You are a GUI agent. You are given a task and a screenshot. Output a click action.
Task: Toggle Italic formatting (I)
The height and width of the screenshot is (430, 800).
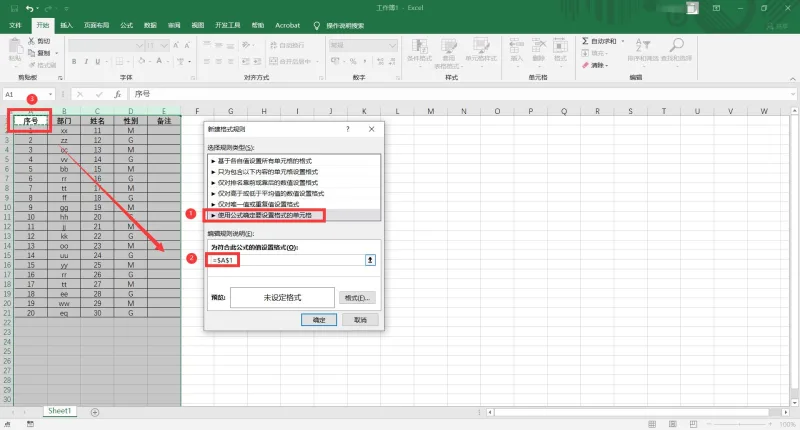86,61
